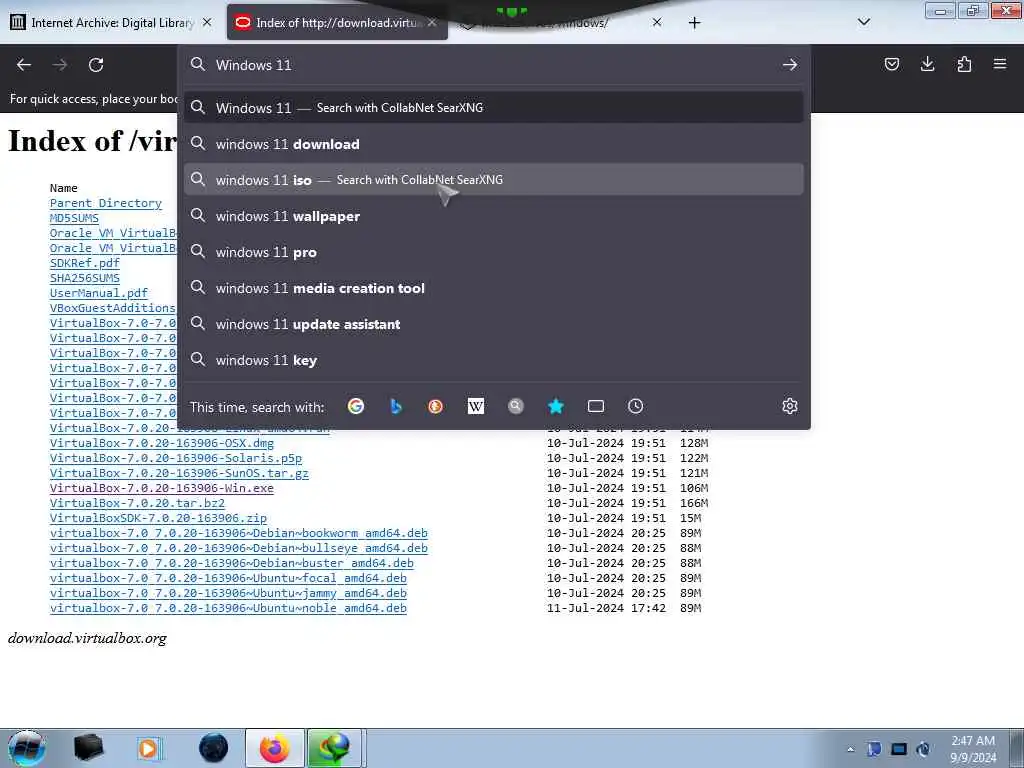Open a new tab with plus button
The height and width of the screenshot is (768, 1024).
pos(694,23)
